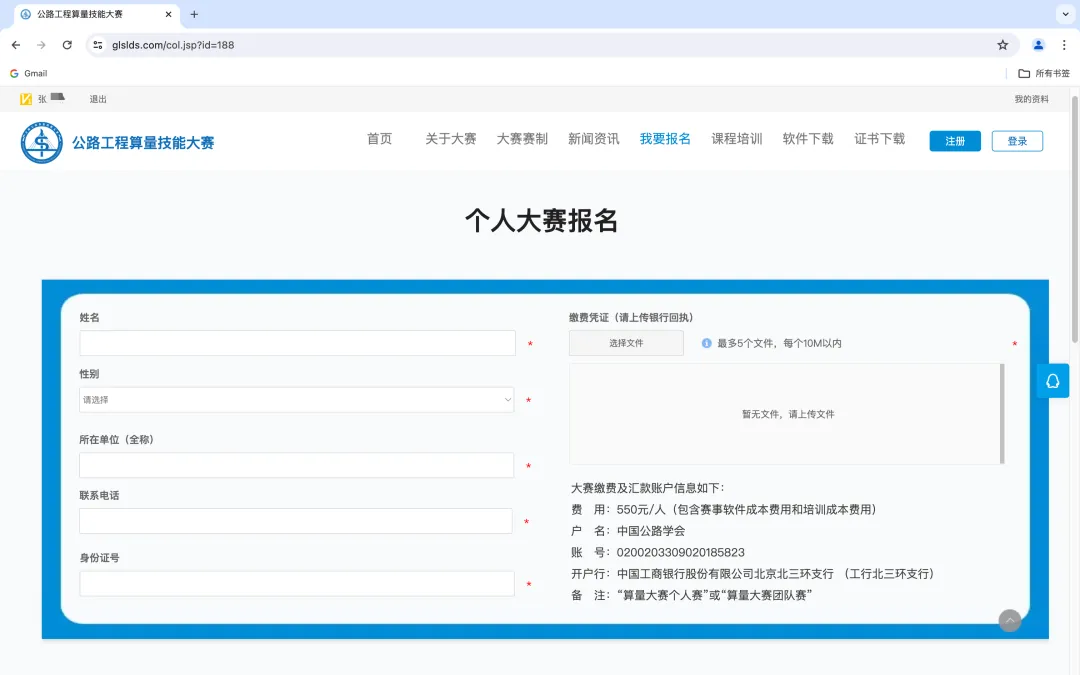Click the competition site logo

coord(41,140)
